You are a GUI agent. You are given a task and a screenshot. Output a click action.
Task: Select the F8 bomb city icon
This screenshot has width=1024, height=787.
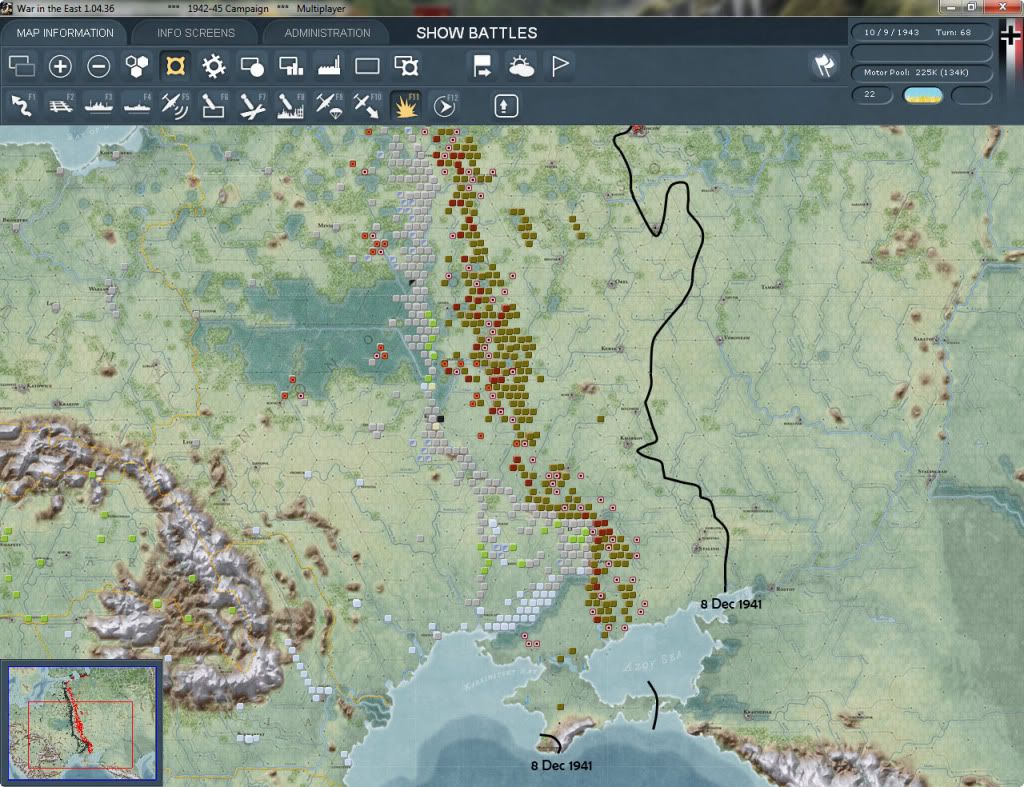pos(291,106)
